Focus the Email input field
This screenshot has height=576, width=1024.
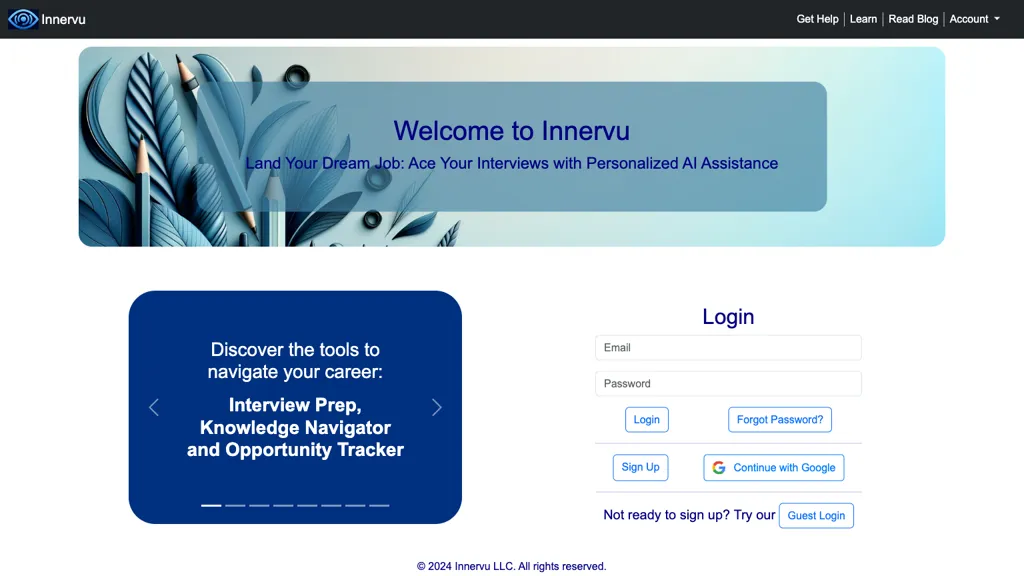(x=728, y=347)
